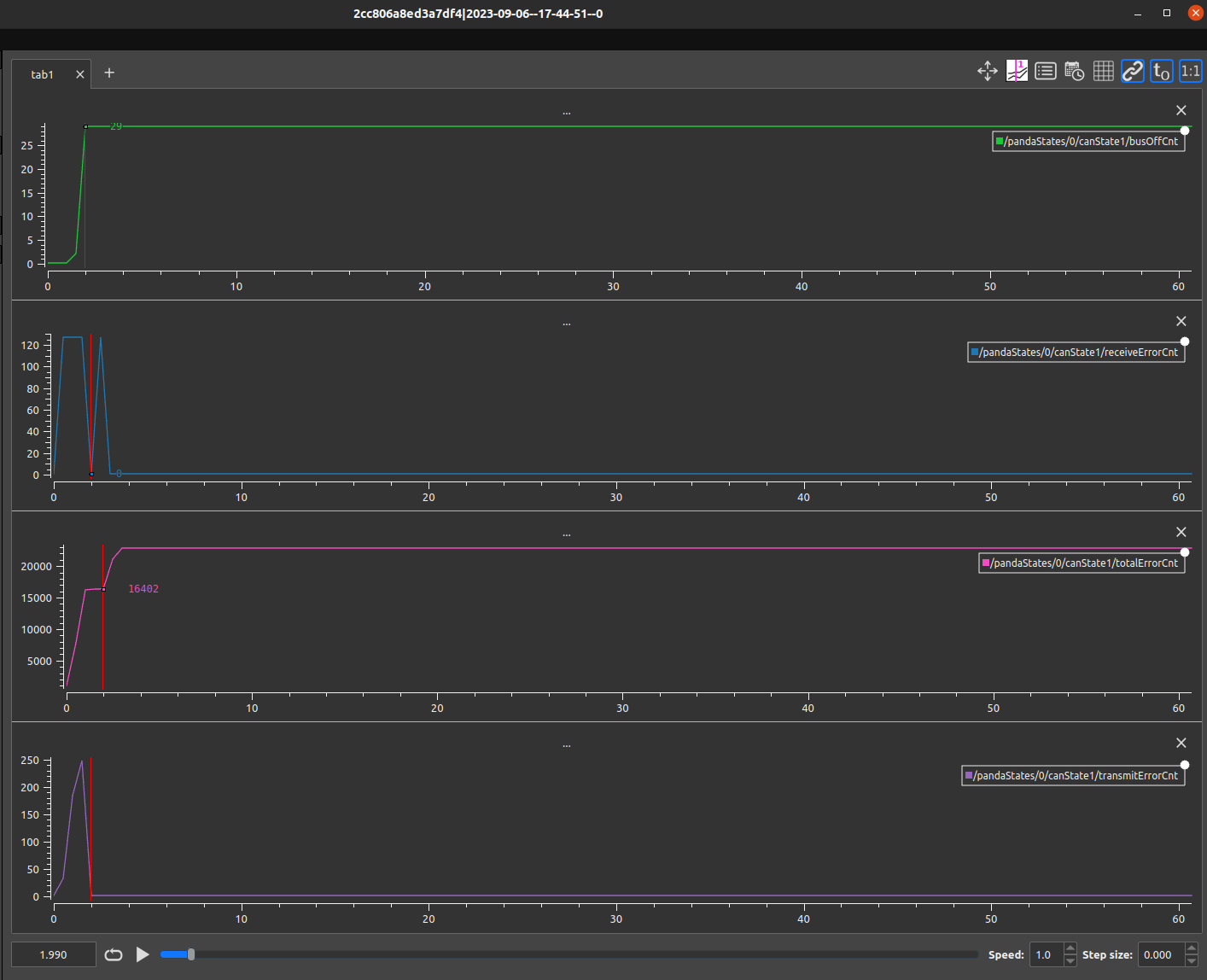Toggle visibility circle beside busOffCnt legend
The height and width of the screenshot is (980, 1207).
point(1185,130)
